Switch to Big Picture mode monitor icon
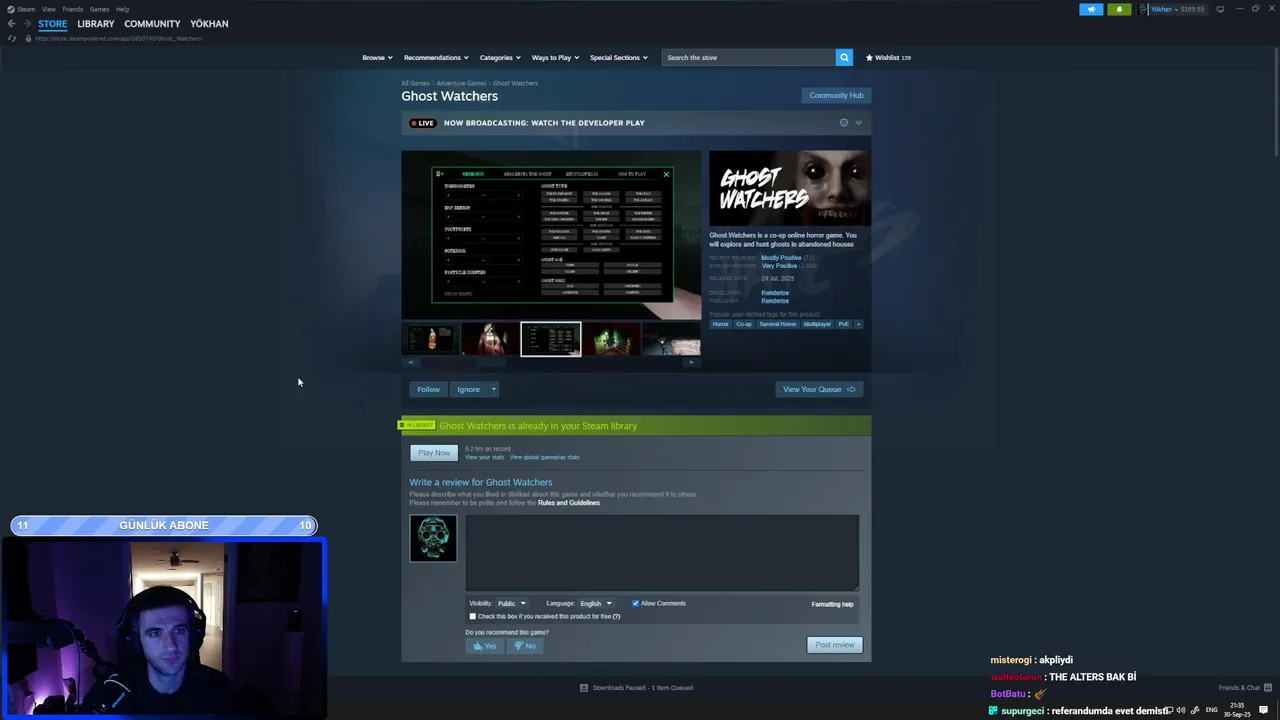This screenshot has width=1280, height=720. click(1220, 9)
